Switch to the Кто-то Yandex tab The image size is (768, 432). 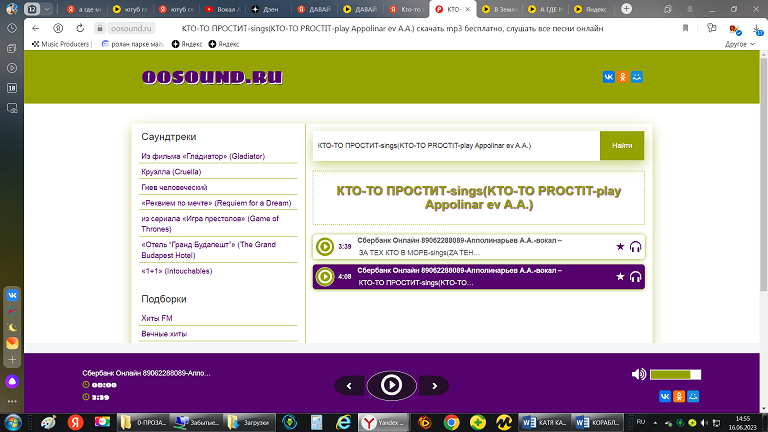(x=406, y=9)
